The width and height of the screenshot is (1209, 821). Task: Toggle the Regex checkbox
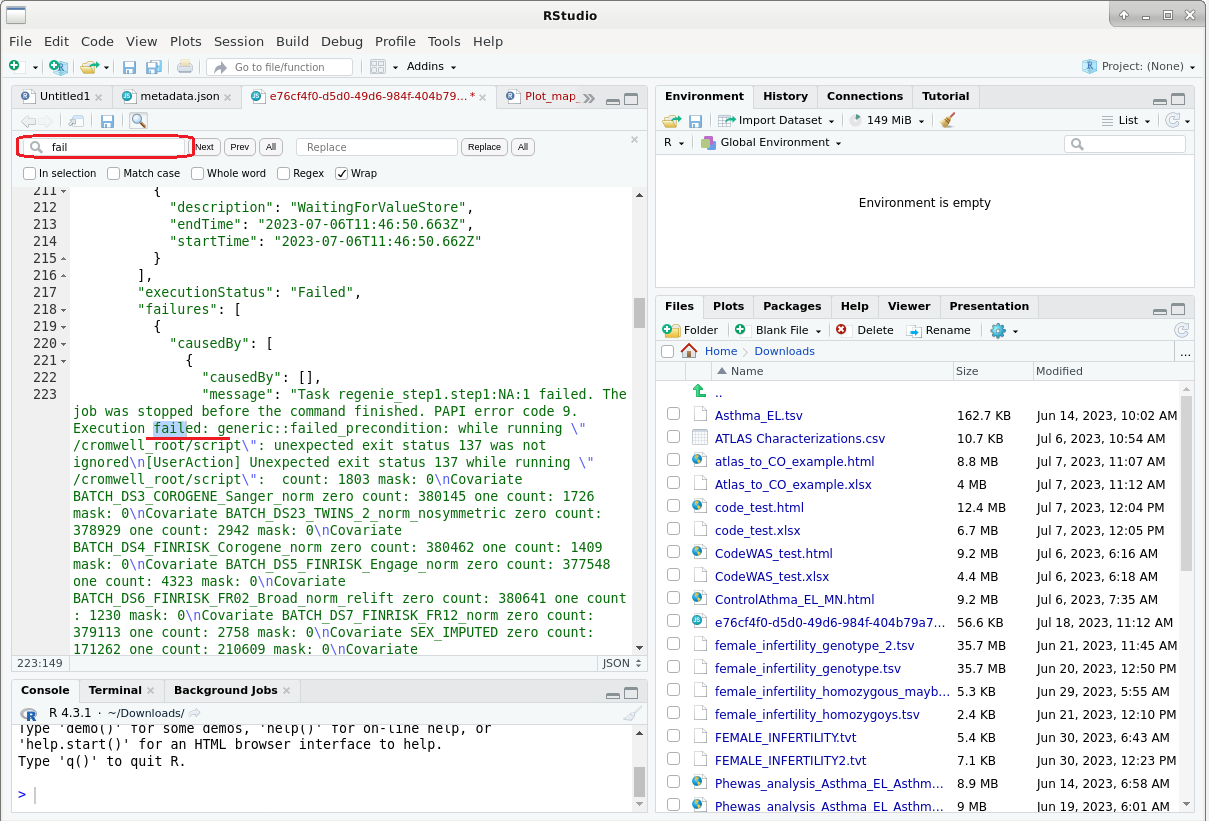[284, 173]
